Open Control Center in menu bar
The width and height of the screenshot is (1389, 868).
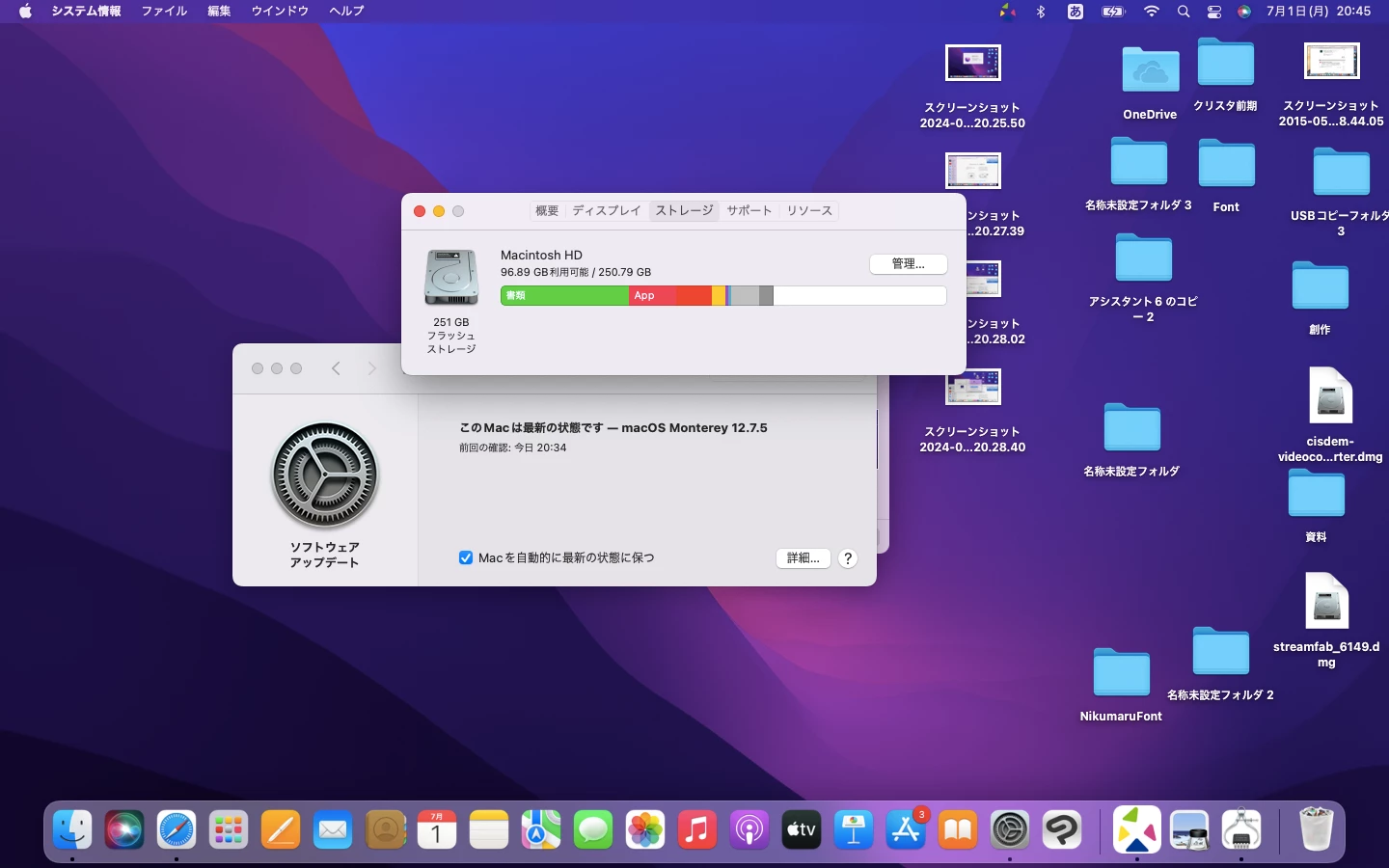1214,12
